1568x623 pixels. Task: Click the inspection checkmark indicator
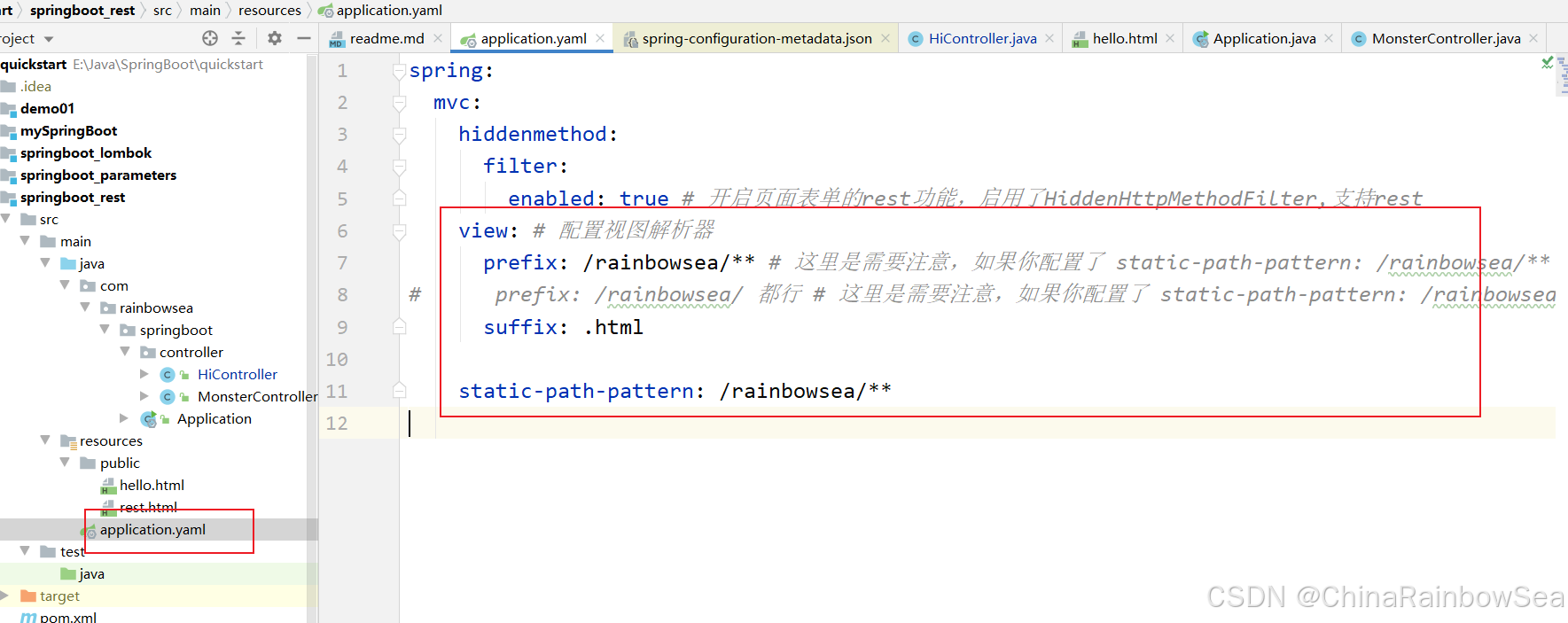(1547, 62)
